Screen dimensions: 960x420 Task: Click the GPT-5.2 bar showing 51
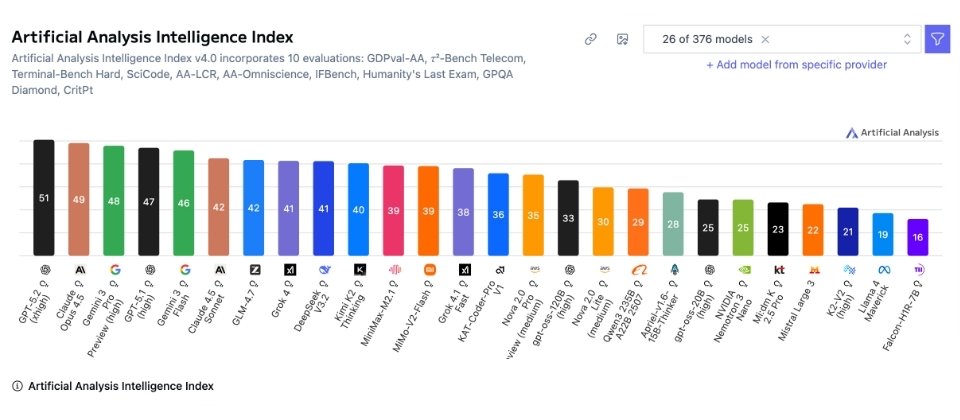(x=44, y=198)
